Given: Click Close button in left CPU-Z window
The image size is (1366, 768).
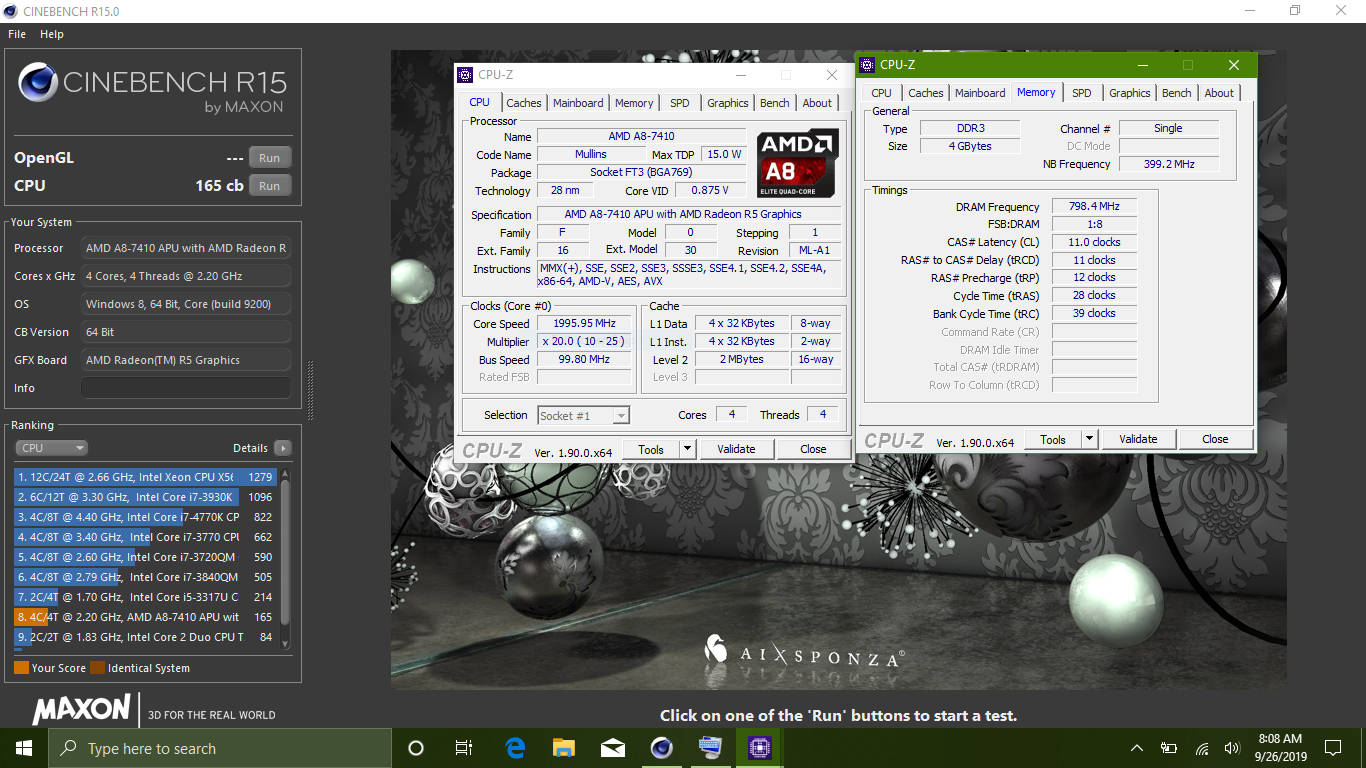Looking at the screenshot, I should (x=813, y=449).
